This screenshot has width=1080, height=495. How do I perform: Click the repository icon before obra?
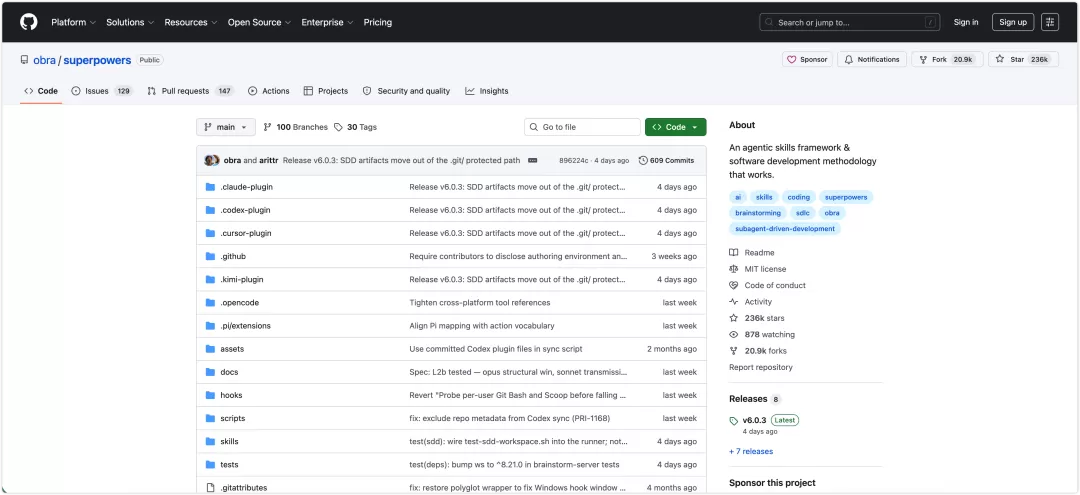25,60
